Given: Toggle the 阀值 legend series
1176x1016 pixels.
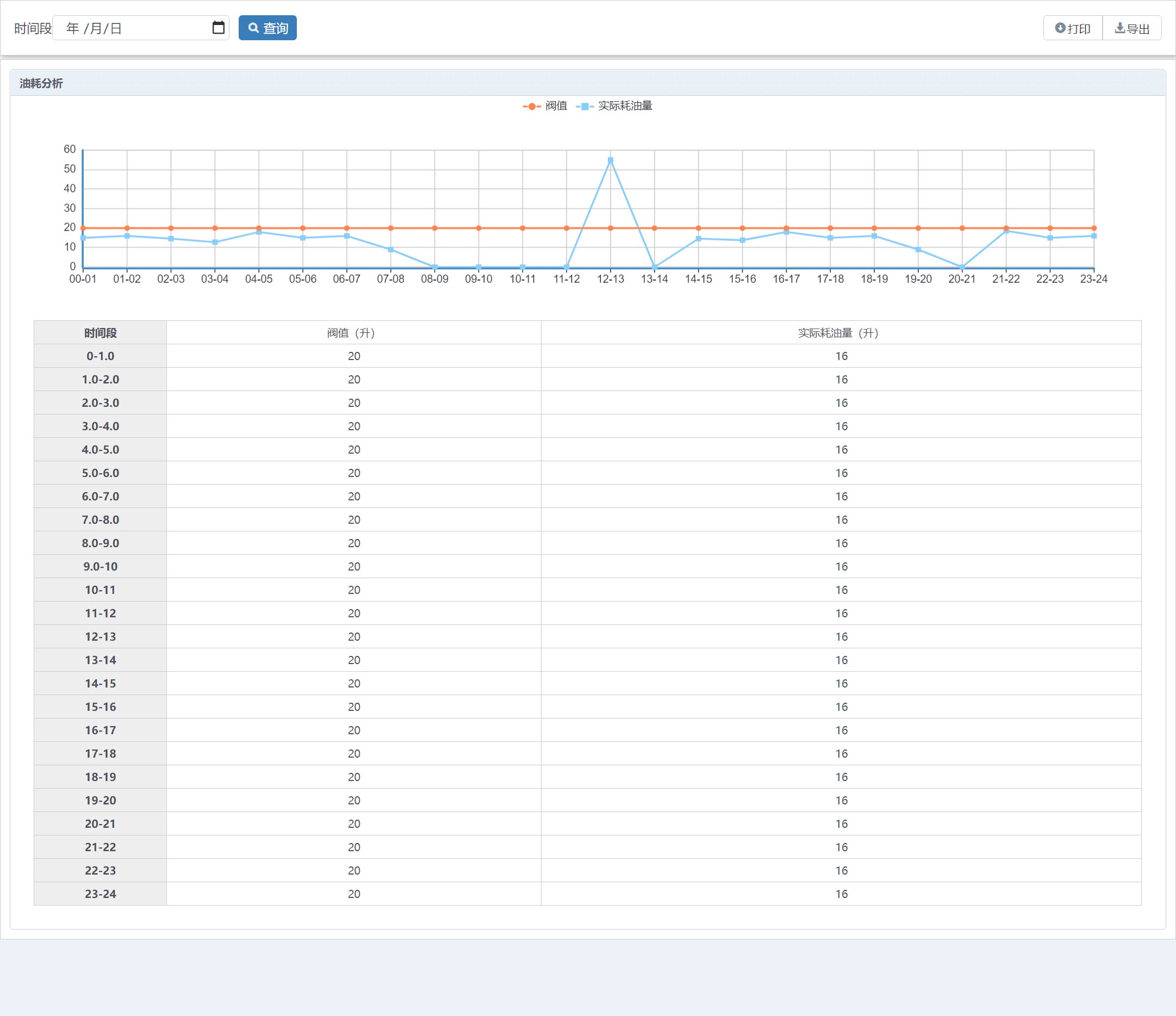Looking at the screenshot, I should [x=556, y=106].
